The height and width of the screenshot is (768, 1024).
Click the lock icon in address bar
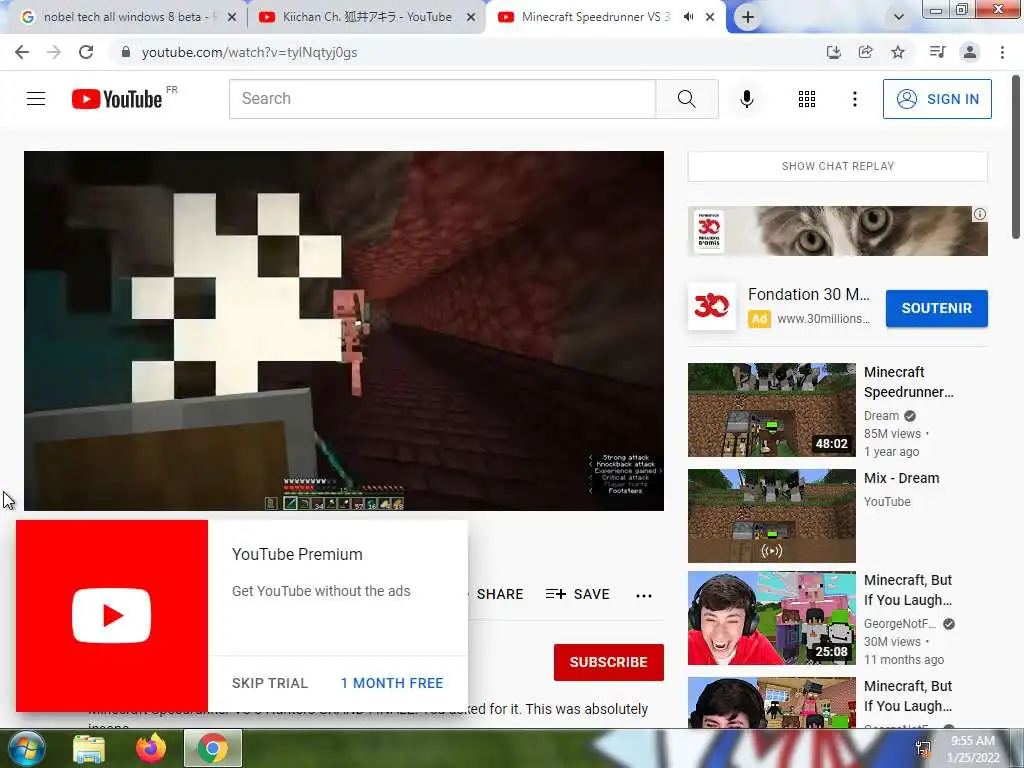click(126, 52)
